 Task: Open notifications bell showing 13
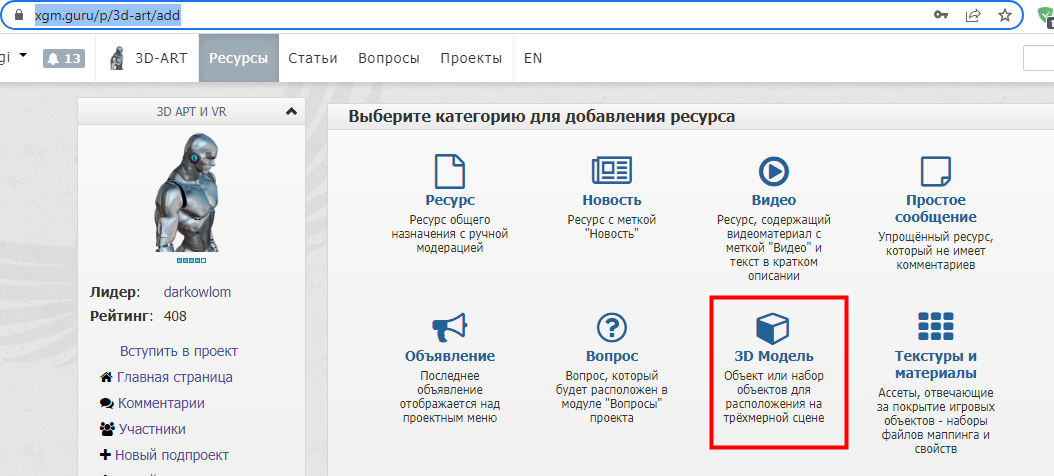pos(65,58)
